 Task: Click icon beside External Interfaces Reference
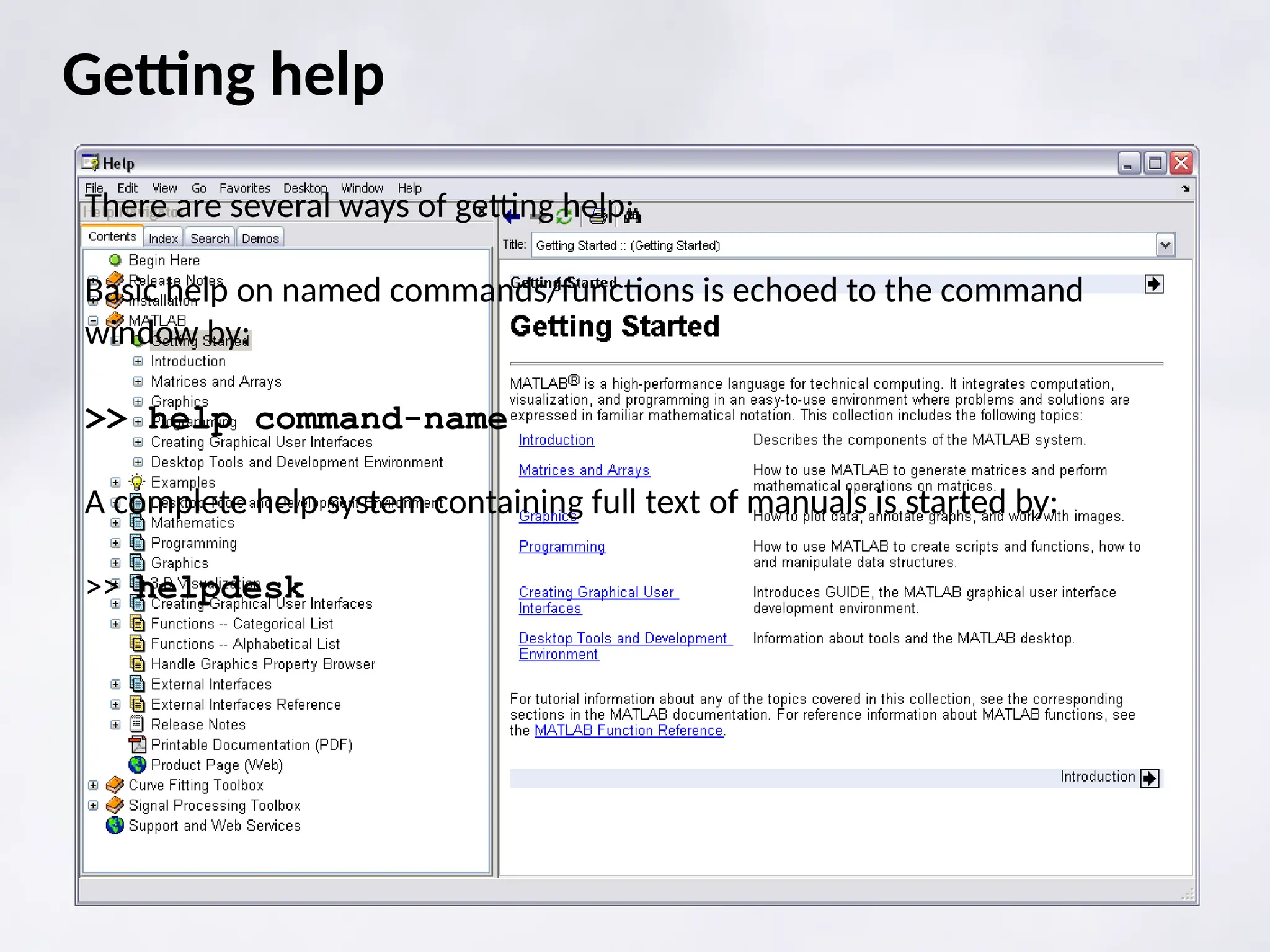137,704
